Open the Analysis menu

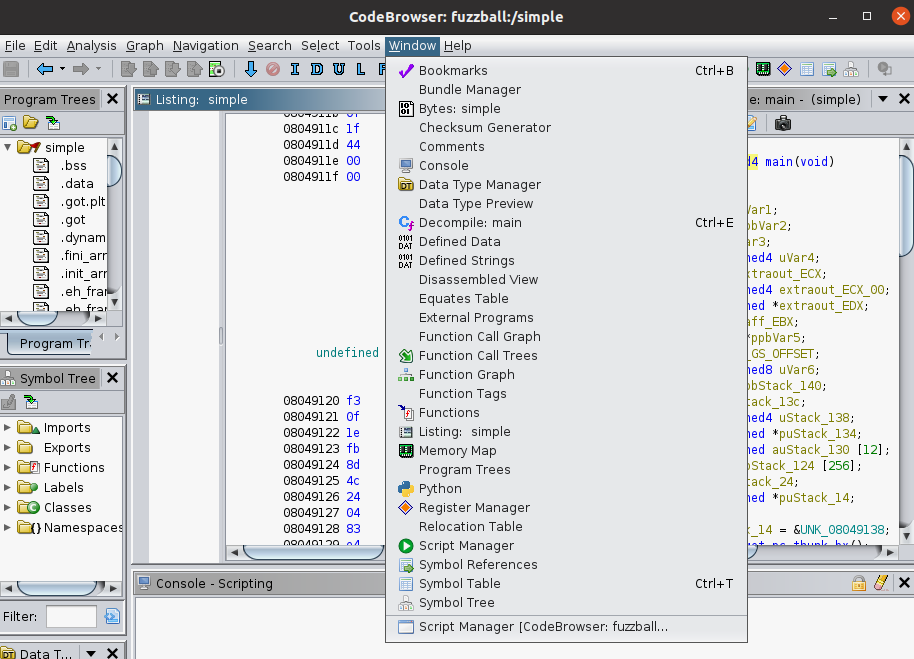click(92, 45)
